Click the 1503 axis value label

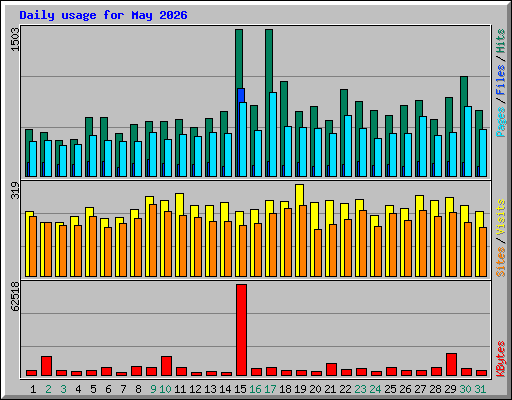pos(15,39)
